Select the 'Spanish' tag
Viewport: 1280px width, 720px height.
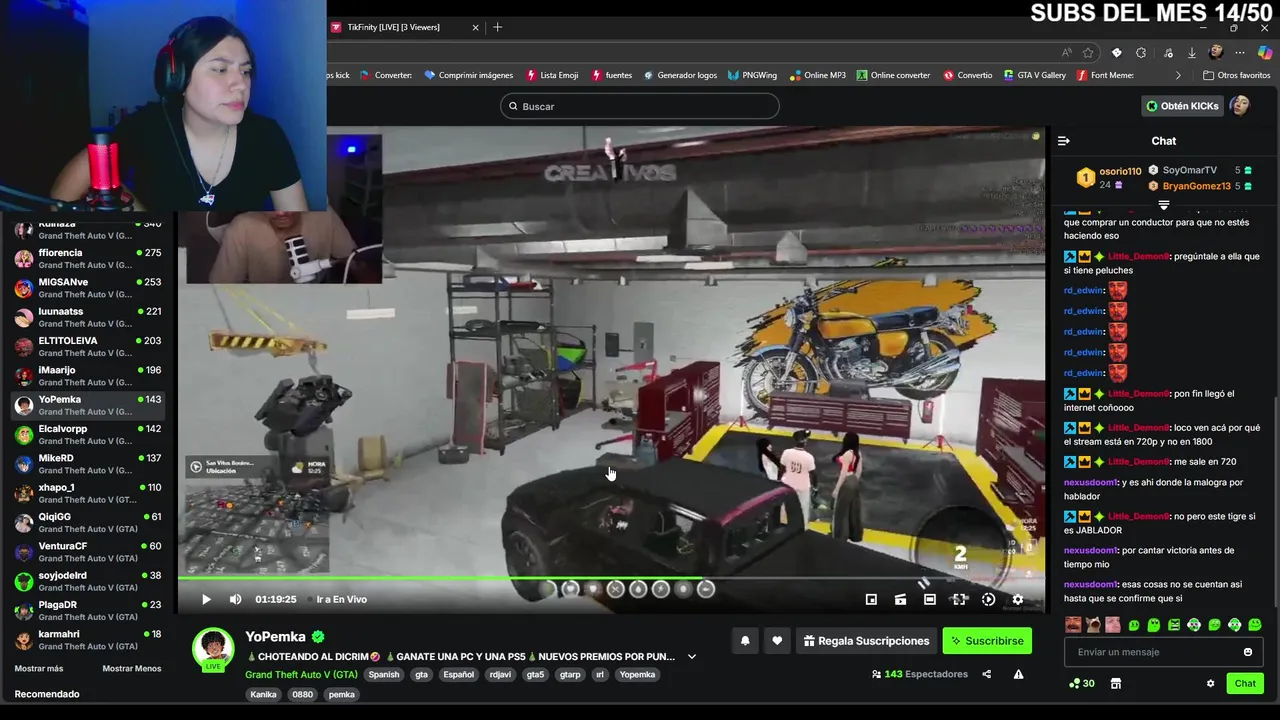383,675
